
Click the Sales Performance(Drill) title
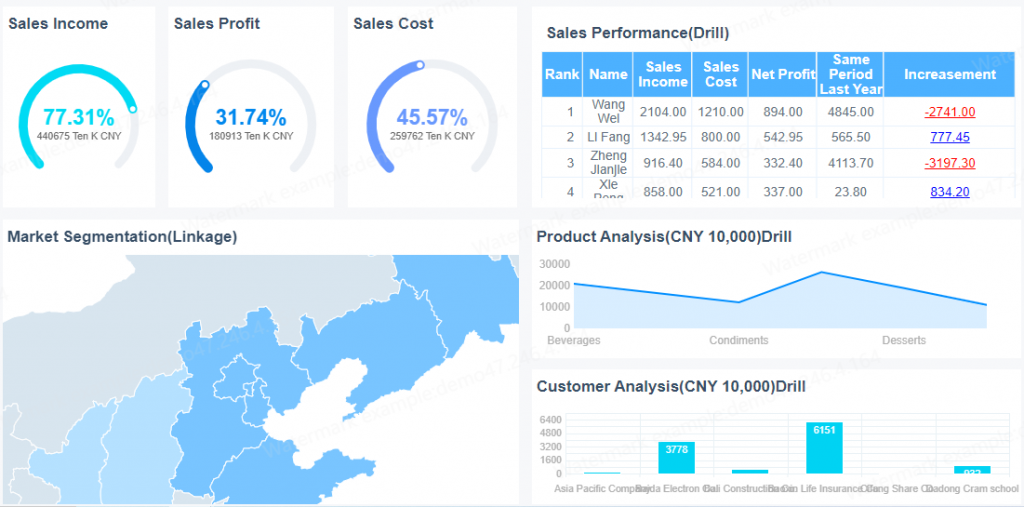tap(637, 33)
